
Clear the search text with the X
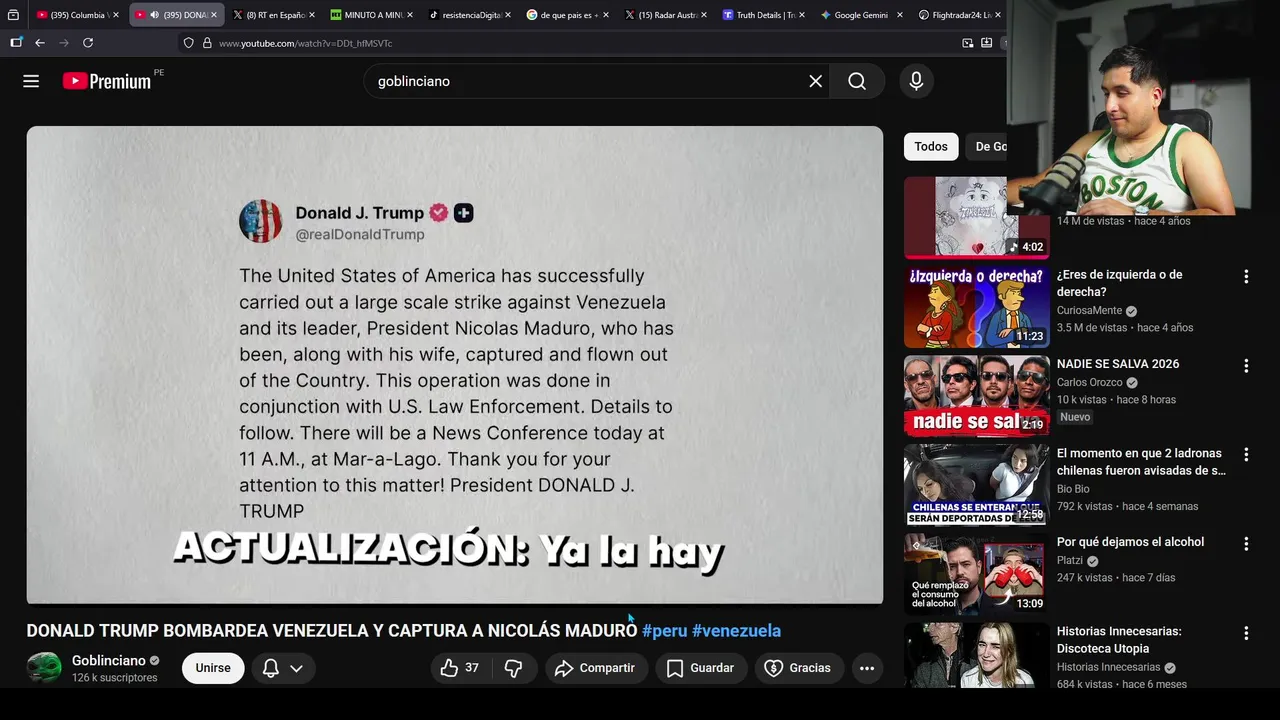816,81
